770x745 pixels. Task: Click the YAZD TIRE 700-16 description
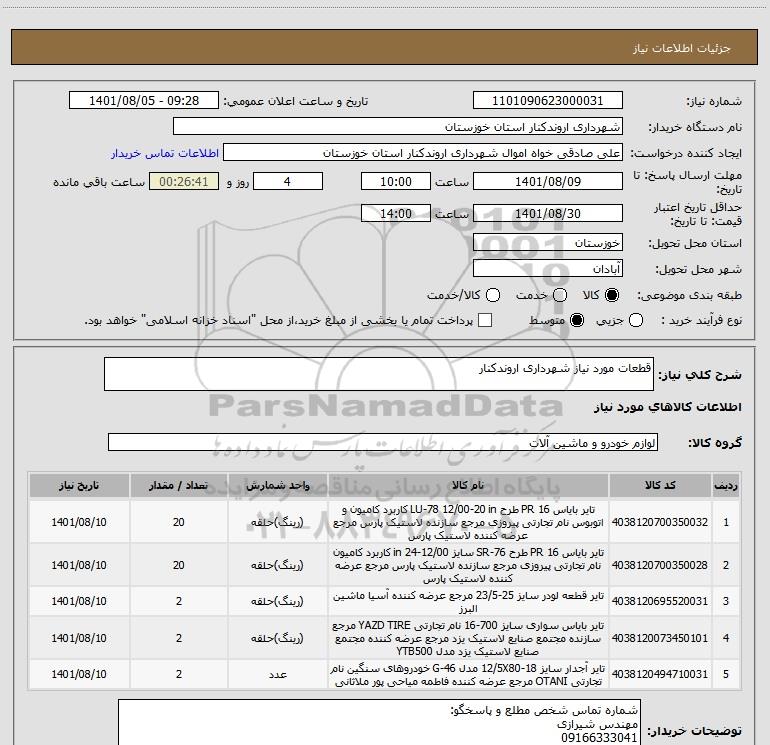tap(468, 638)
